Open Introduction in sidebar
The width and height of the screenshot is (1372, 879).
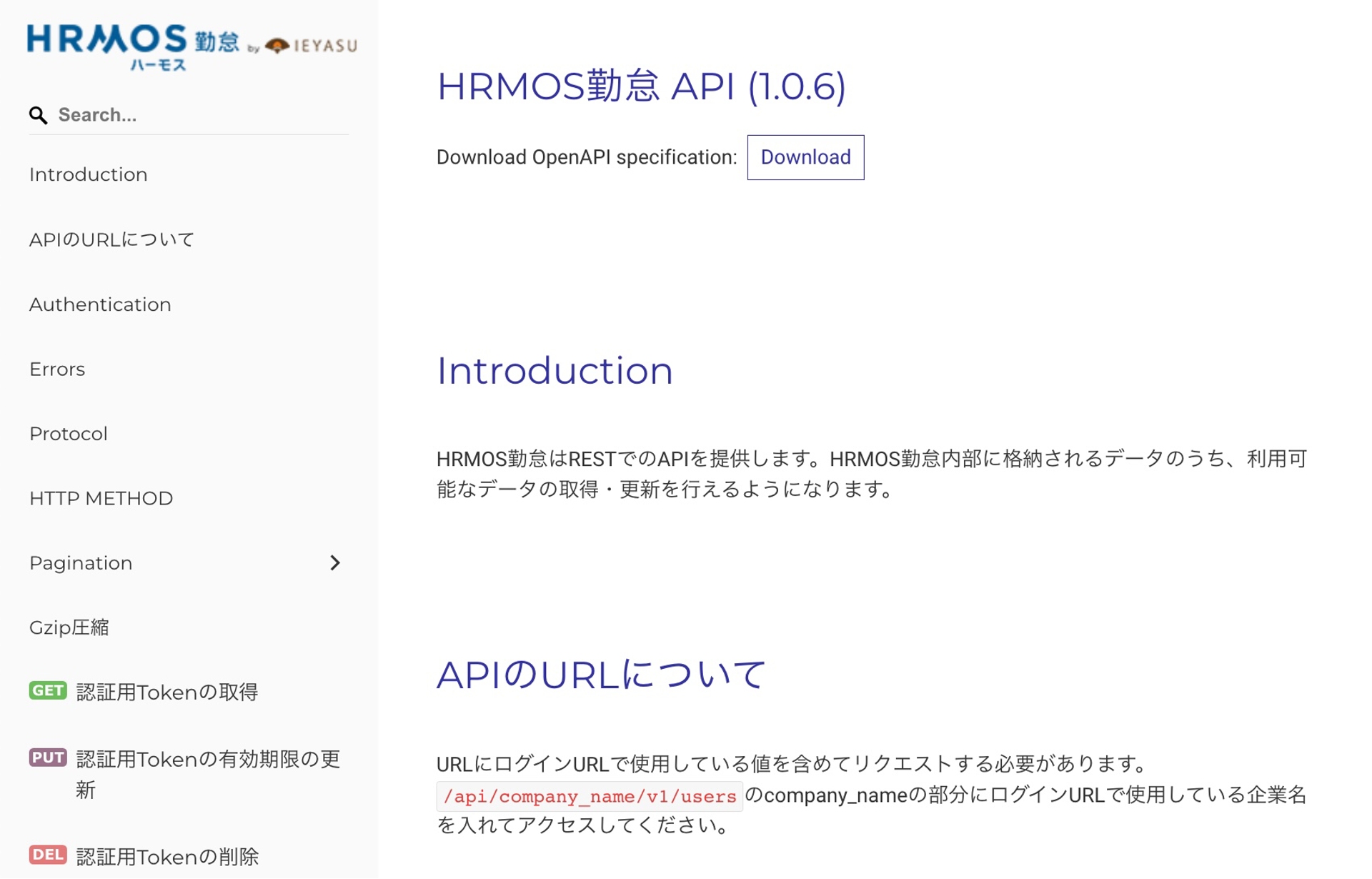[x=89, y=174]
